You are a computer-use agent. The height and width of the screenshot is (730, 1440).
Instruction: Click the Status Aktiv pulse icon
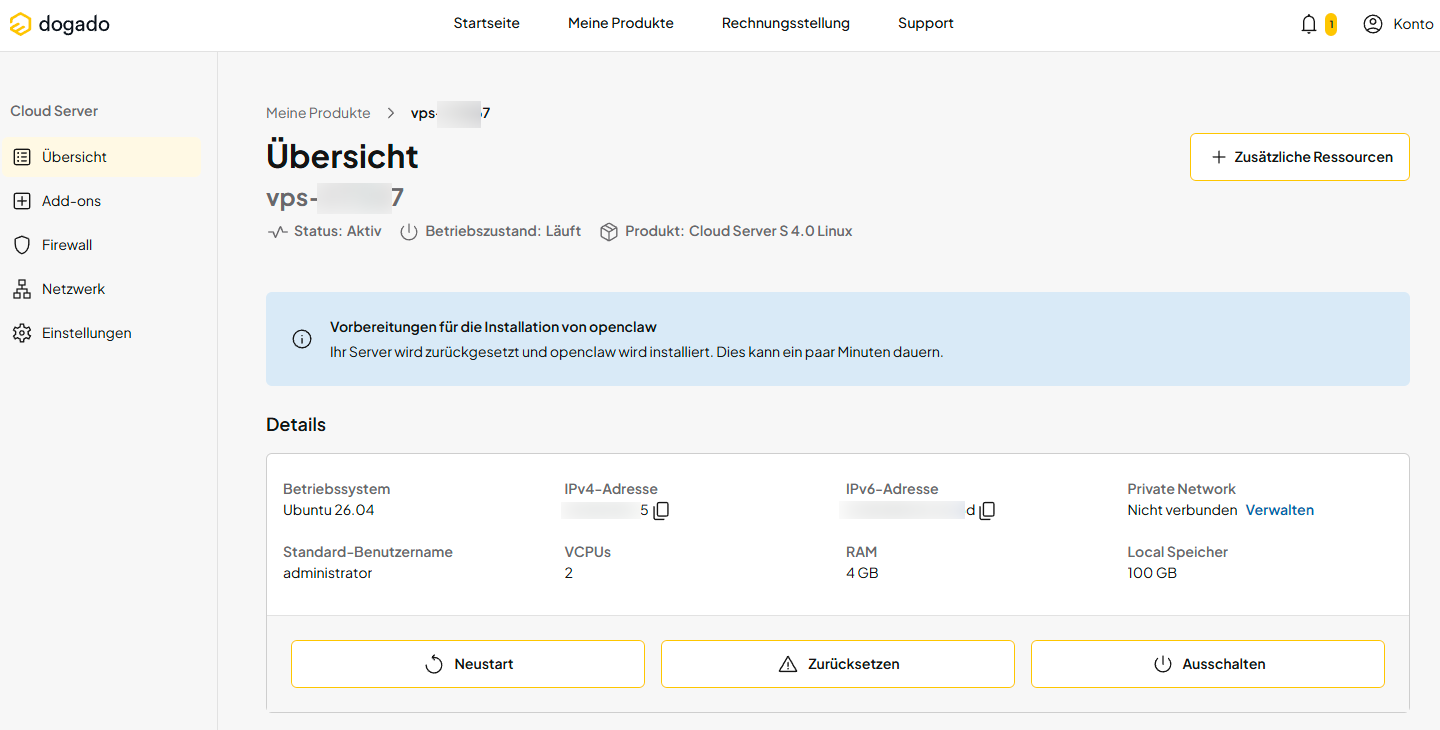point(277,232)
